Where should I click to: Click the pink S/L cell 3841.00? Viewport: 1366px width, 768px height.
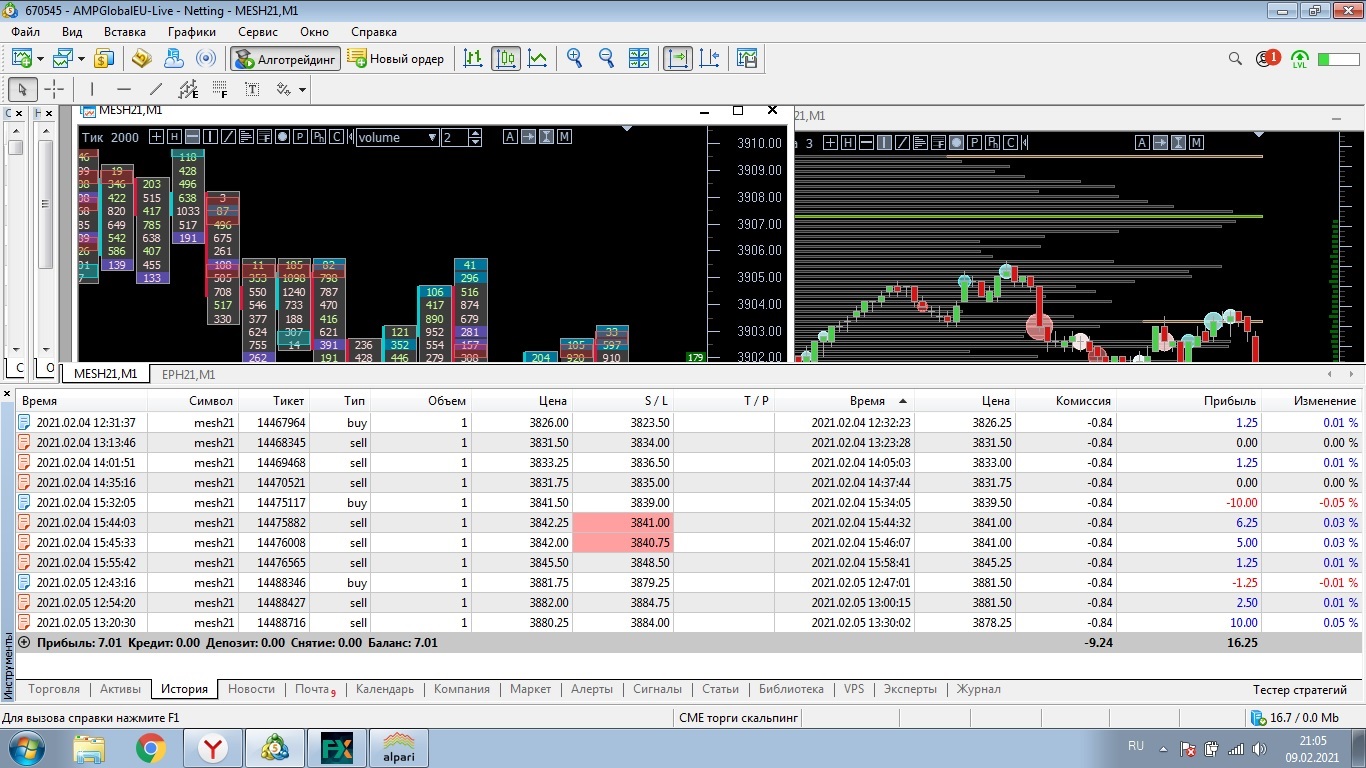(x=623, y=523)
